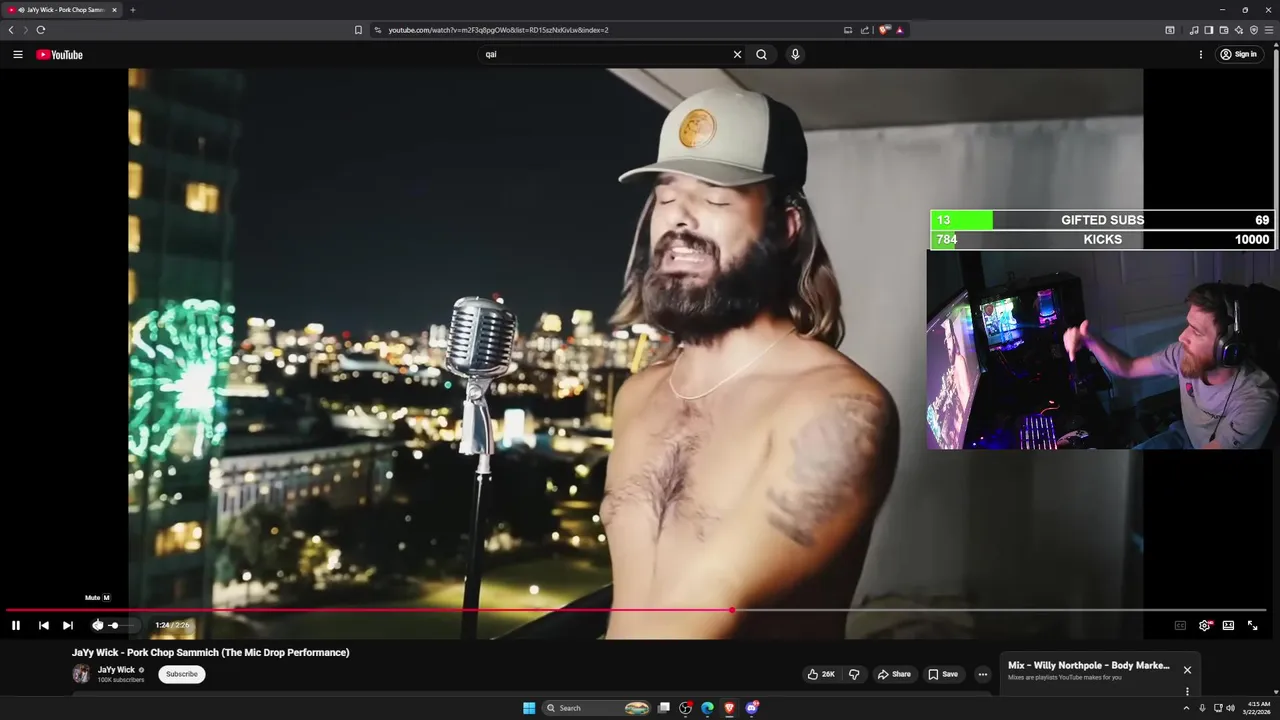Open the browser media control music icon
Image resolution: width=1280 pixels, height=720 pixels.
[x=1194, y=30]
